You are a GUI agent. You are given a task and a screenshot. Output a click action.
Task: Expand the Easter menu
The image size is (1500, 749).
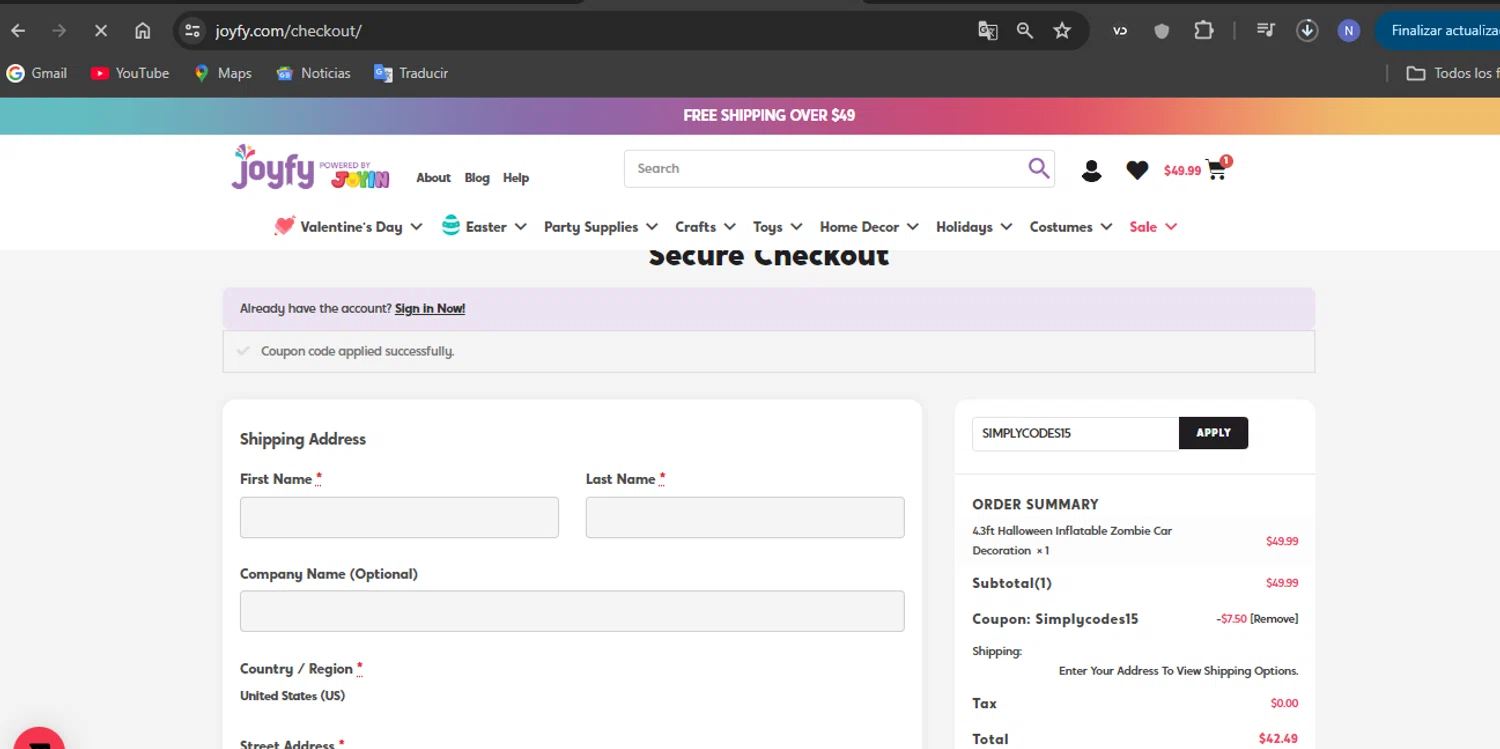tap(484, 227)
